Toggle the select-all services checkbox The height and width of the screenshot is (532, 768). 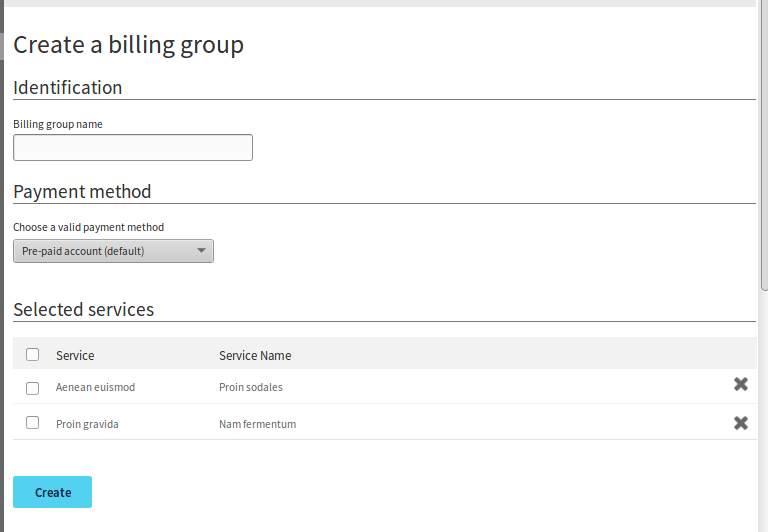[x=33, y=354]
